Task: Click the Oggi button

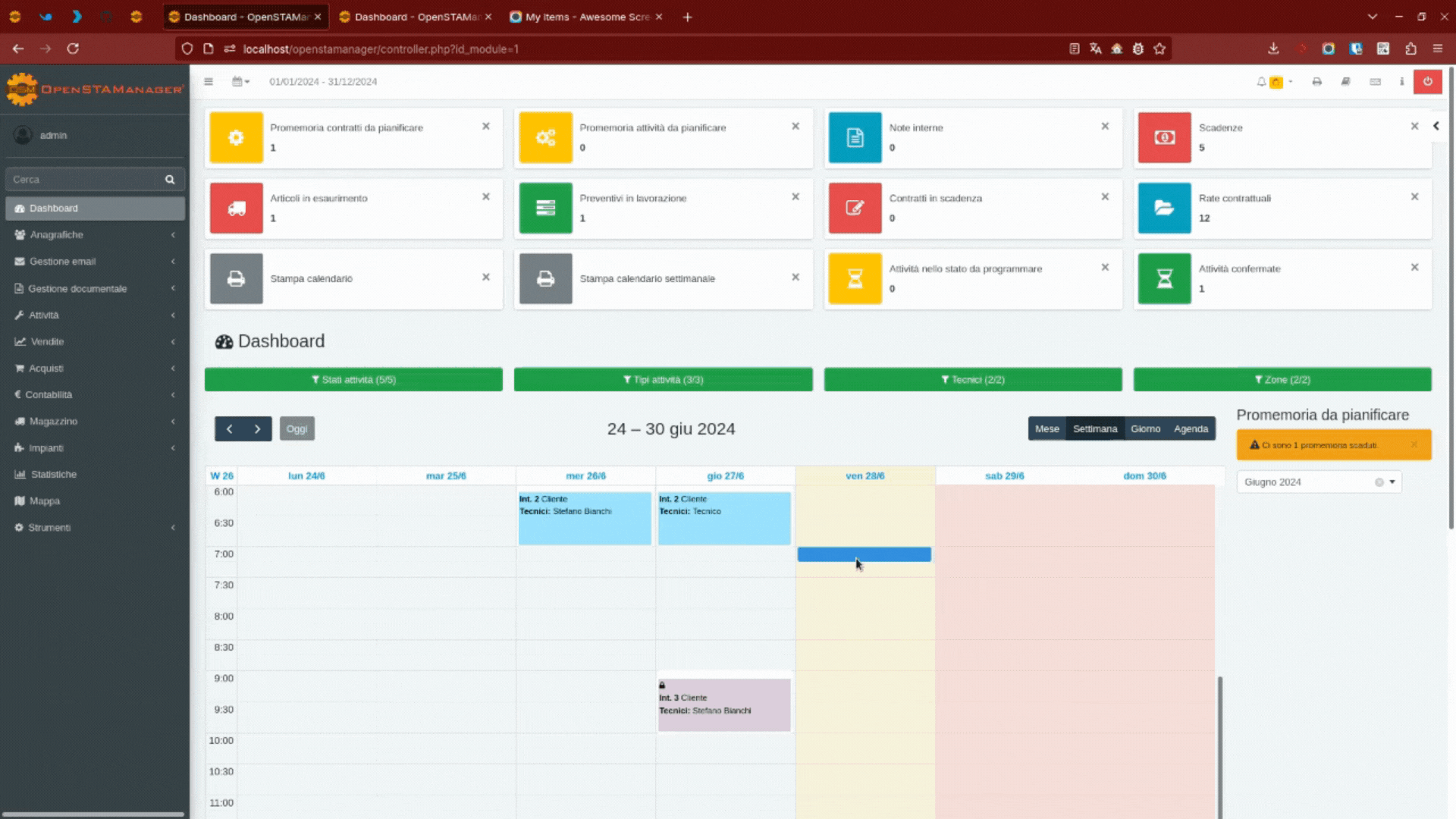Action: 297,428
